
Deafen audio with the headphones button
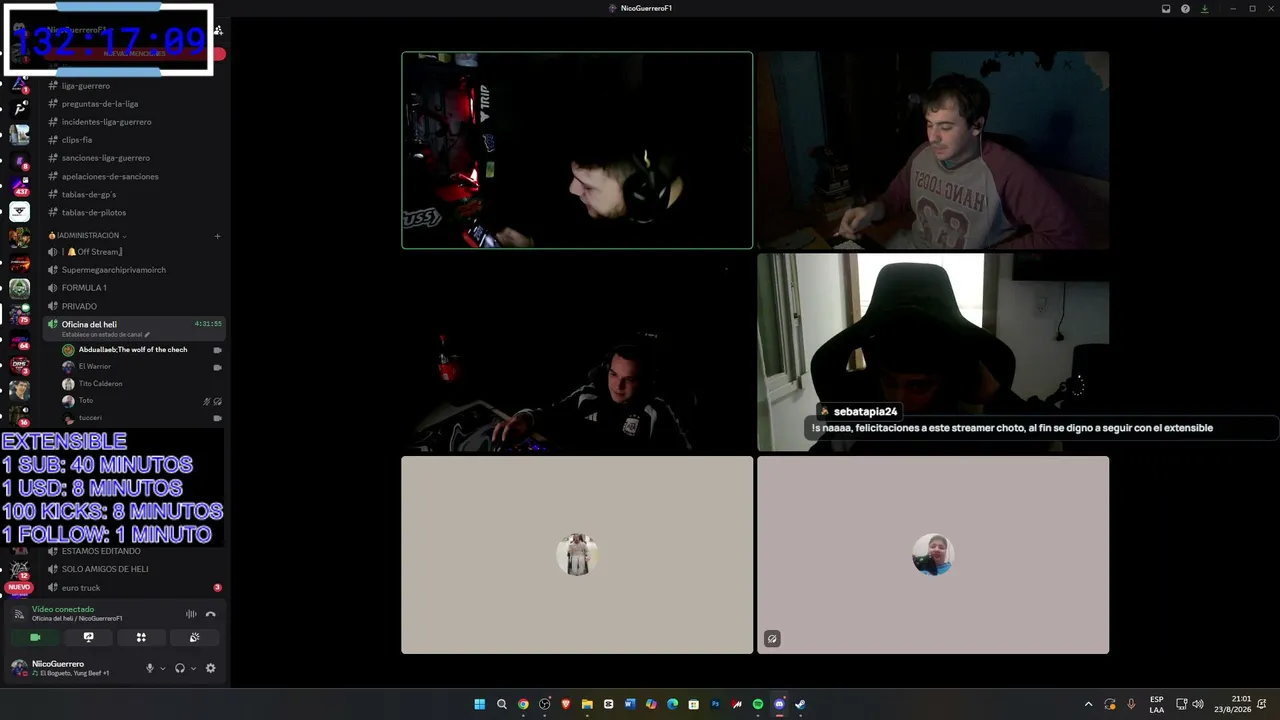click(180, 668)
